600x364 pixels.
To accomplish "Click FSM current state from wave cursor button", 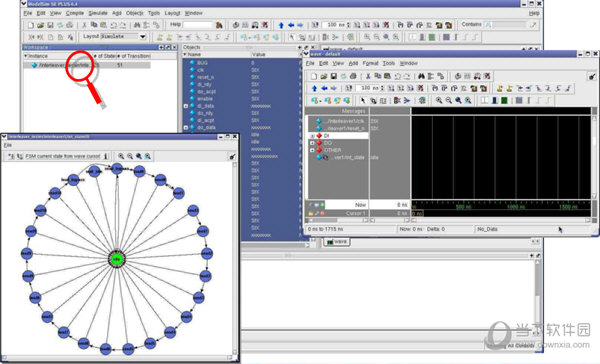I will pos(63,156).
